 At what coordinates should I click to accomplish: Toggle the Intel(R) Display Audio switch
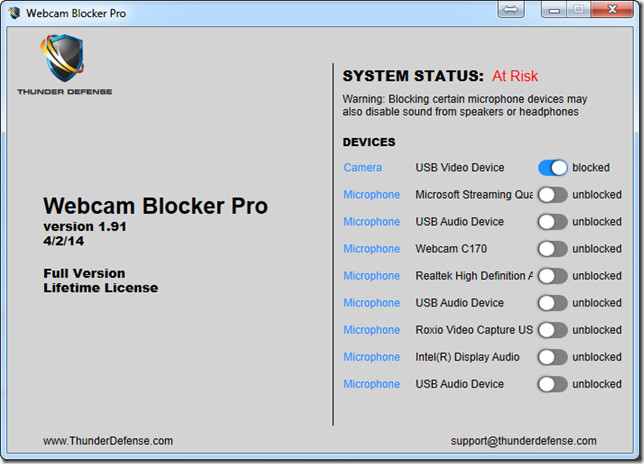coord(553,357)
